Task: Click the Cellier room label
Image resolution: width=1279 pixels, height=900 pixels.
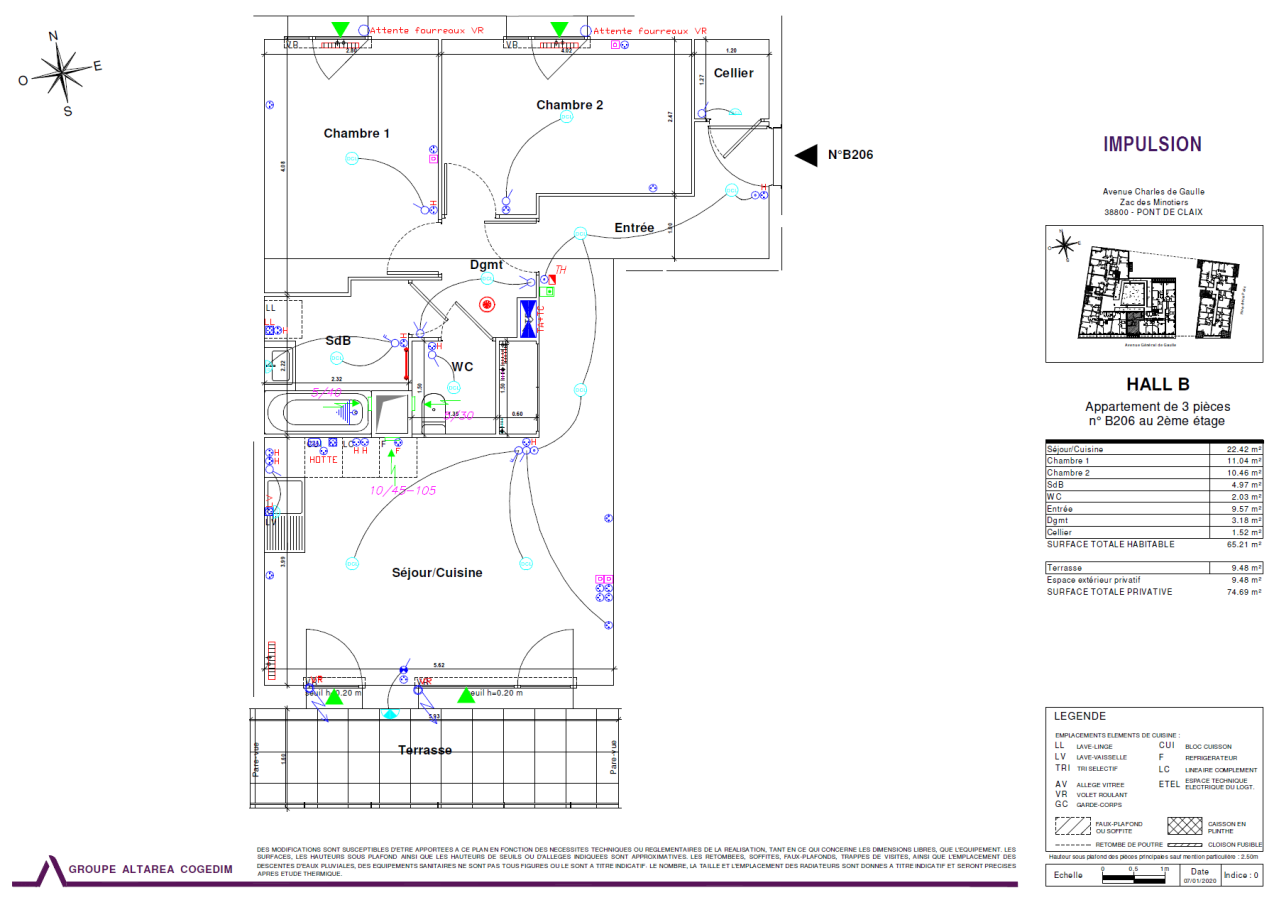Action: pos(733,73)
